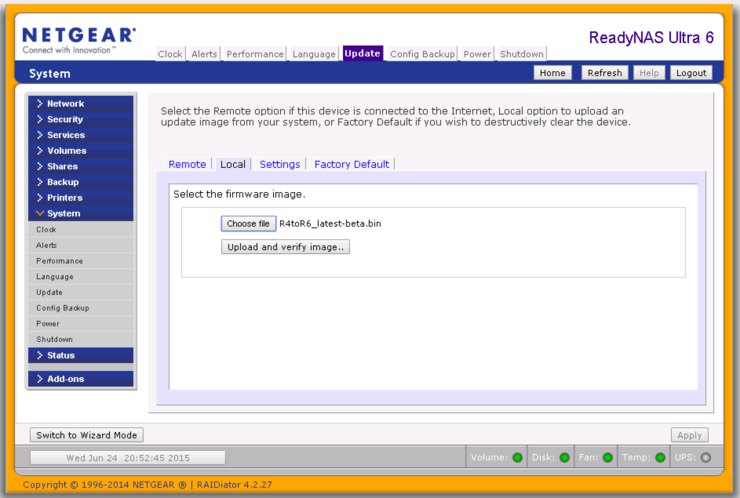Click 'Select the firmware image.' text
This screenshot has width=740, height=498.
pyautogui.click(x=239, y=194)
